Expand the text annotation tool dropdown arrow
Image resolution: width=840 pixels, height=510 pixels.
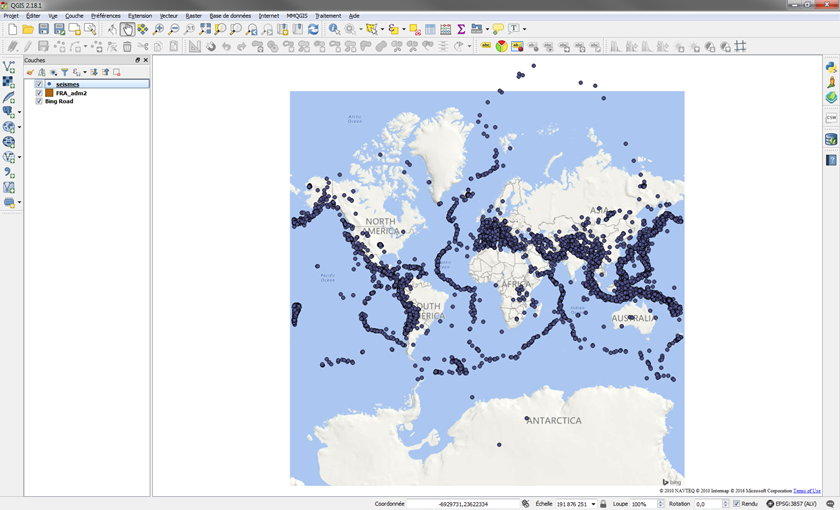[524, 30]
